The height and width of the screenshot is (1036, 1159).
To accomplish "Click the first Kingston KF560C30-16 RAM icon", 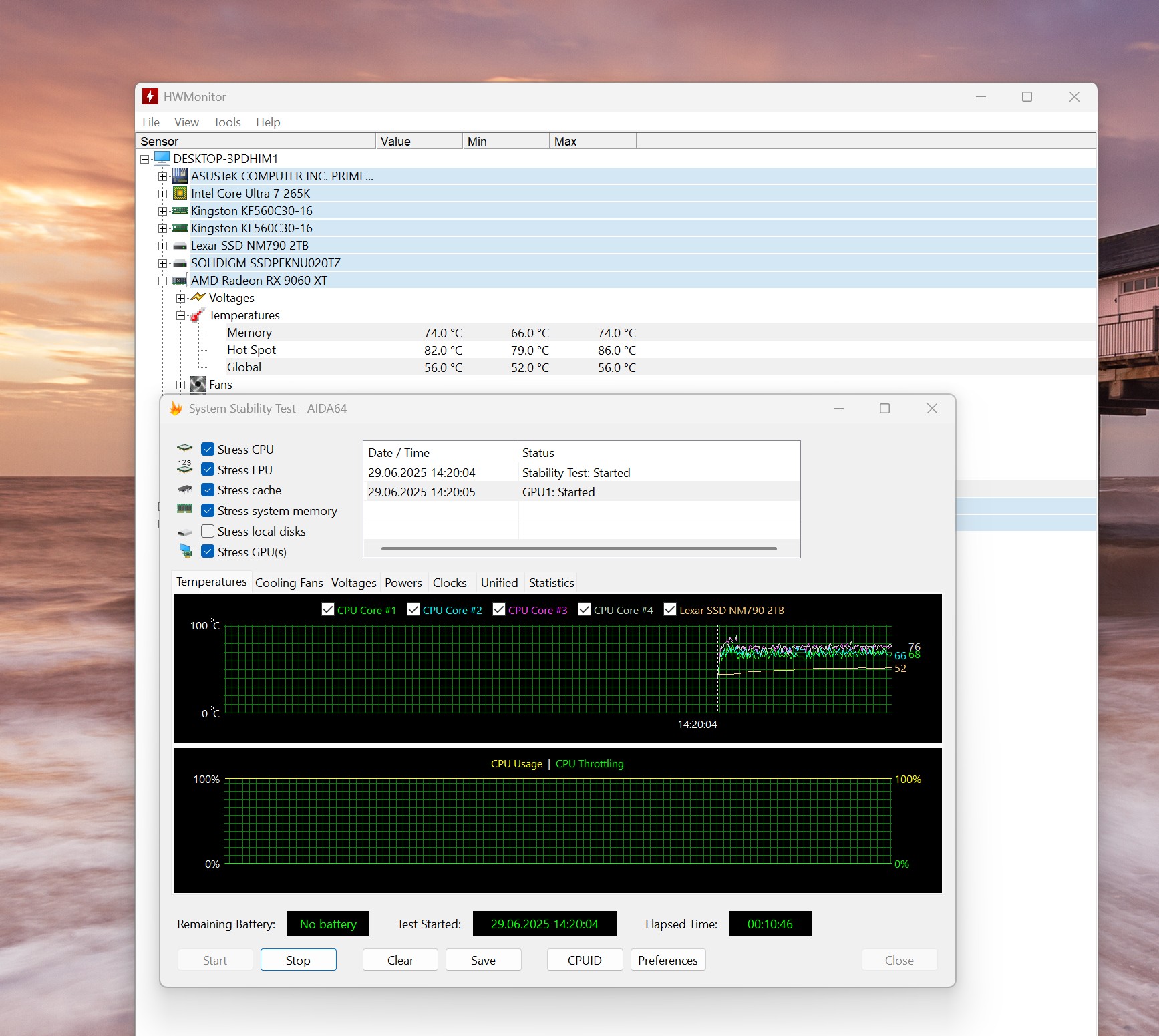I will 180,210.
